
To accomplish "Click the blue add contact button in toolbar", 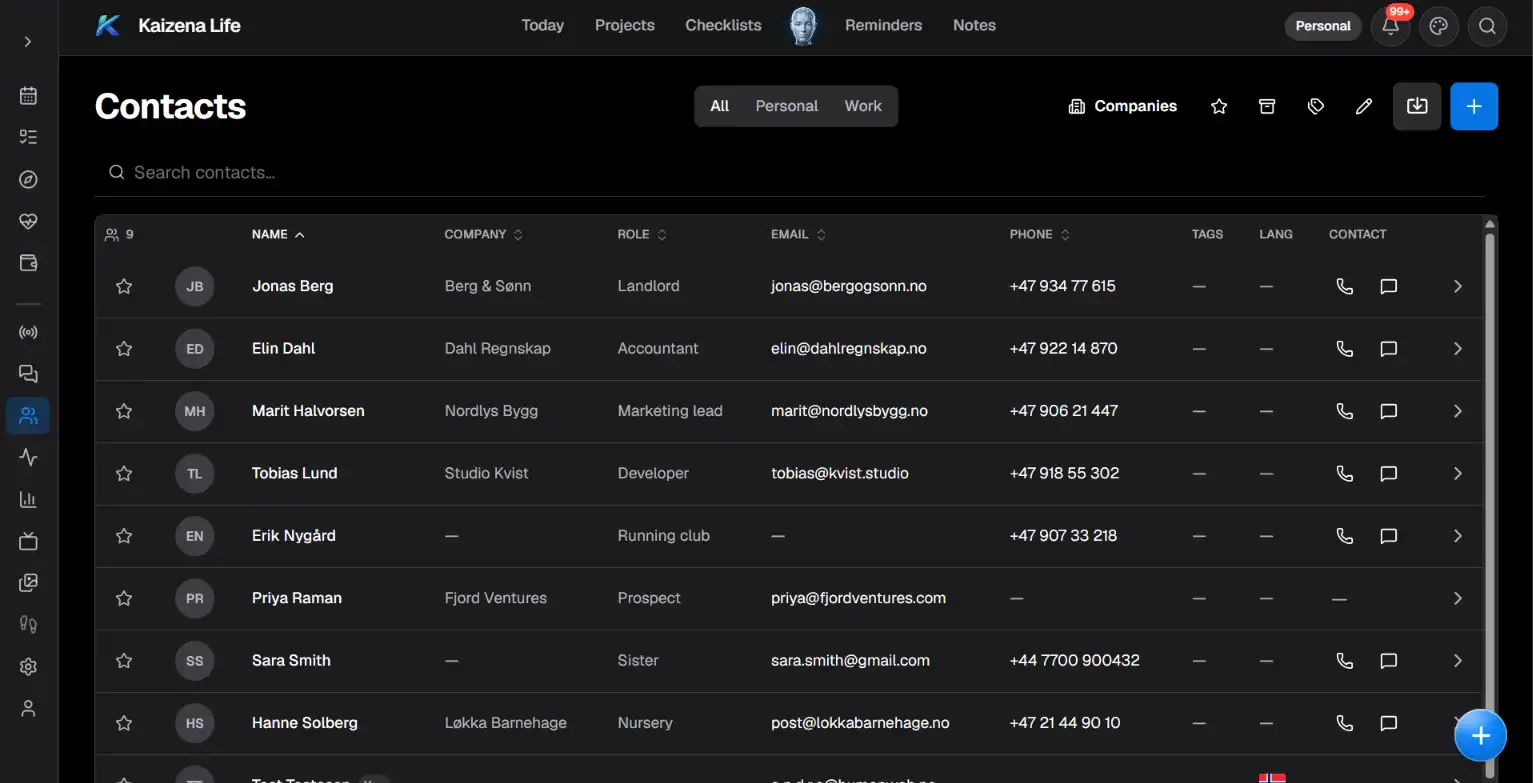I will point(1474,106).
